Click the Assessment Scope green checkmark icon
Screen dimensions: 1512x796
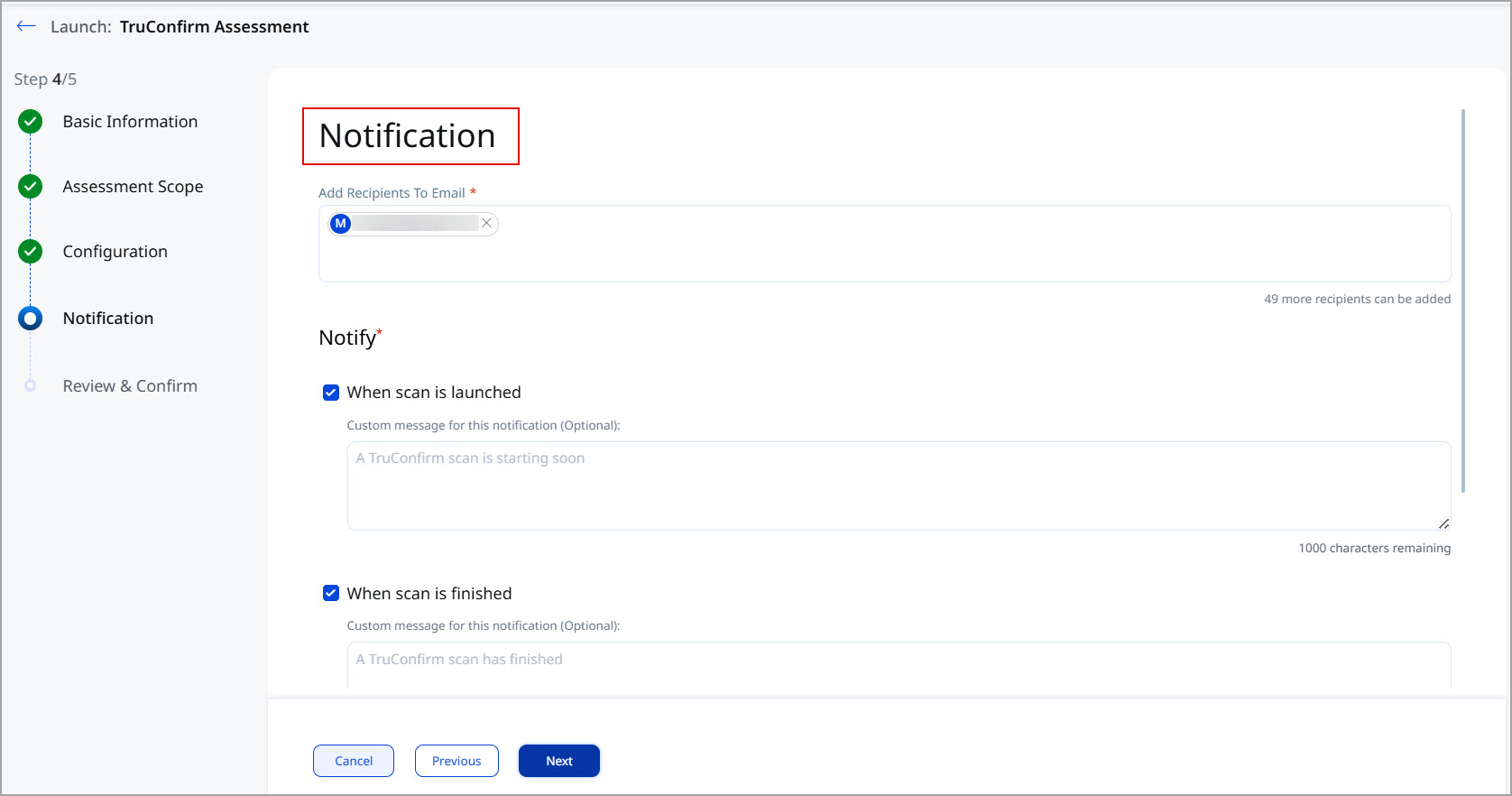pyautogui.click(x=30, y=186)
